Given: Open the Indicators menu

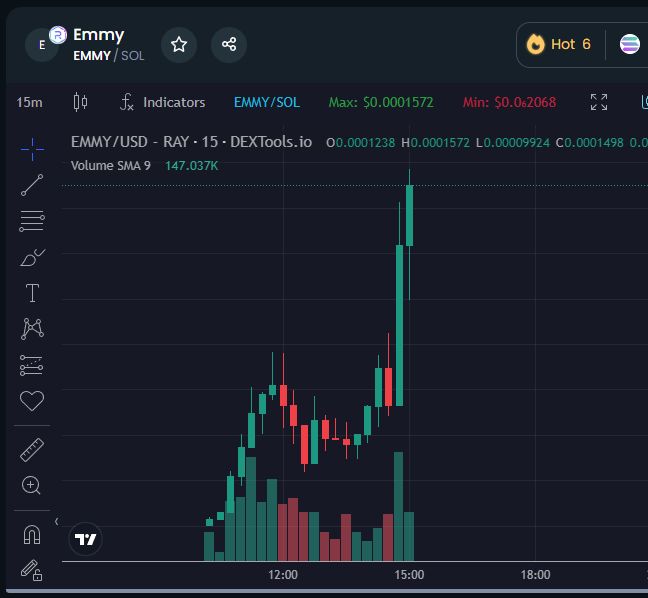Looking at the screenshot, I should coord(162,102).
